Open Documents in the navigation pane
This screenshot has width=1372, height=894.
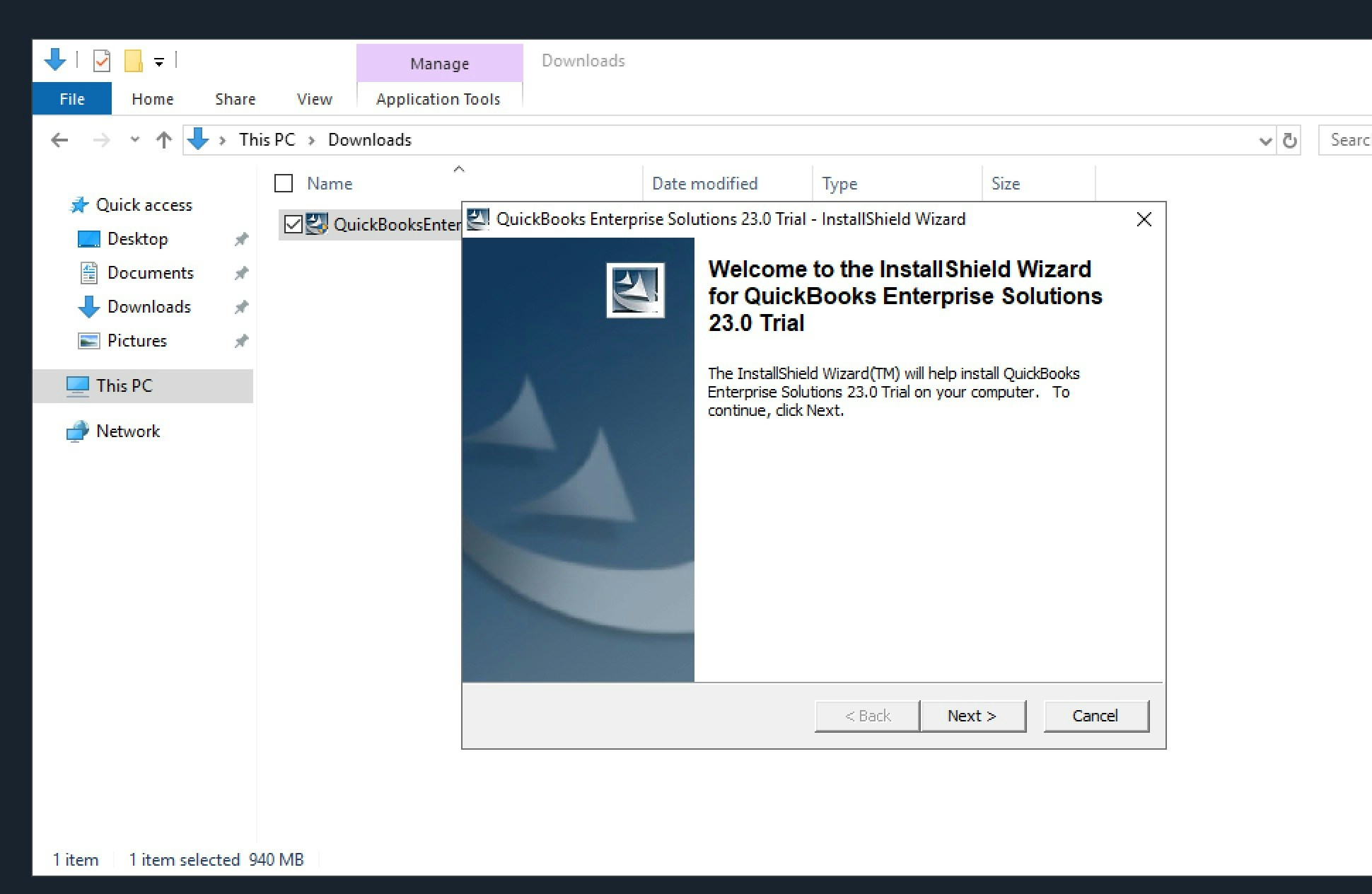point(150,273)
